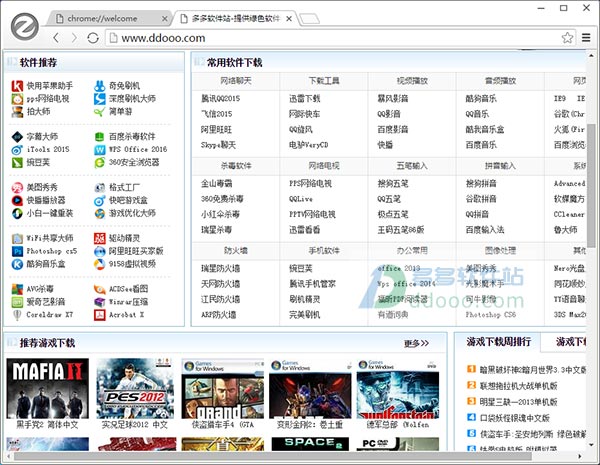Open the Grand Theft Auto 4 thumbnail
The height and width of the screenshot is (465, 600).
pos(223,389)
